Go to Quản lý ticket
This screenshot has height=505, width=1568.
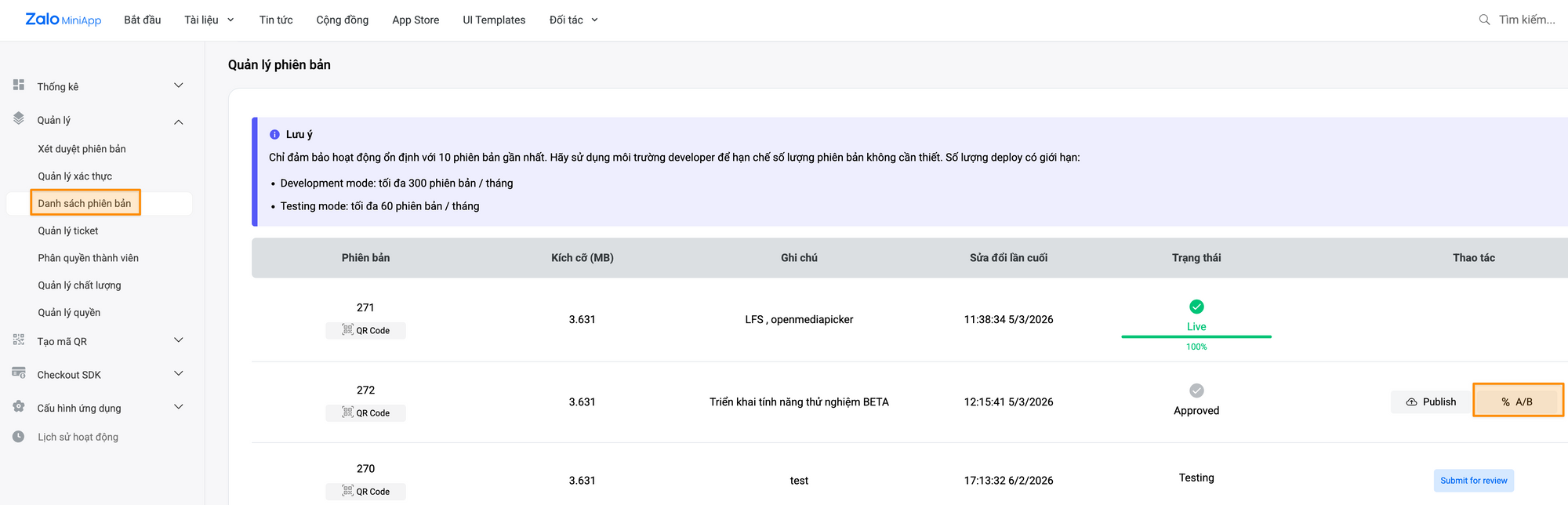coord(68,231)
